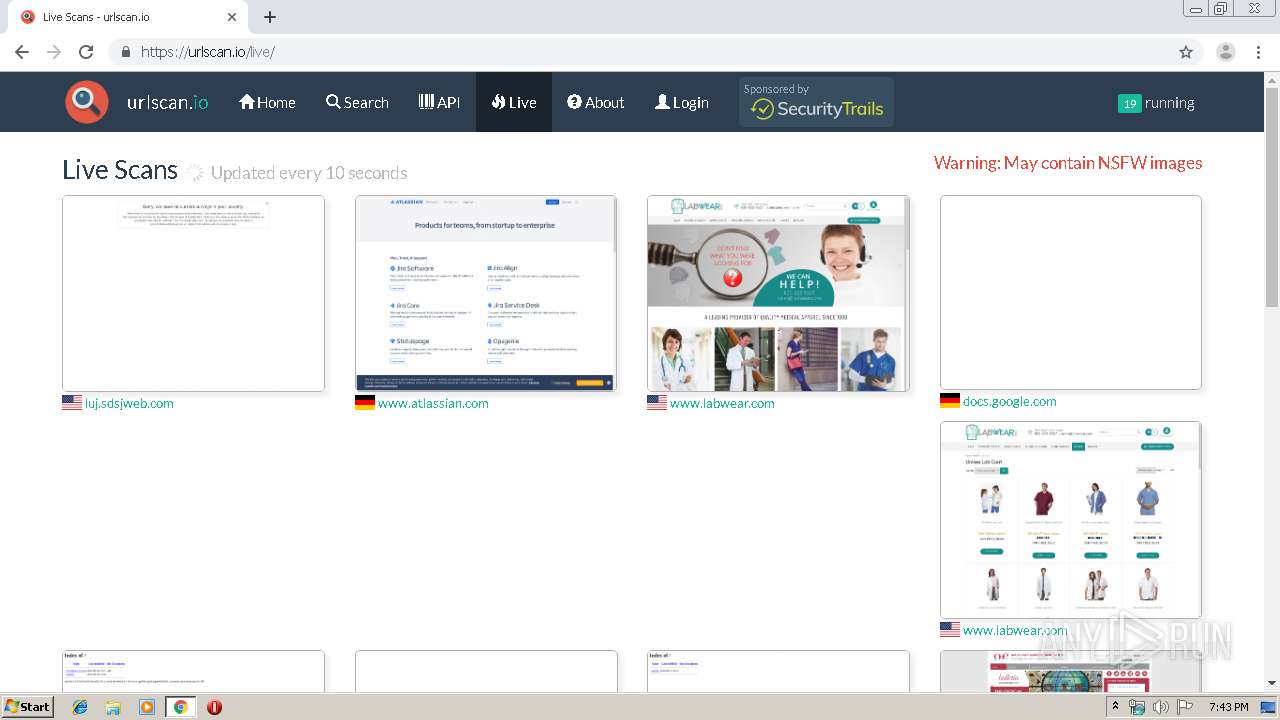Click Updated every 10 seconds text

[309, 173]
